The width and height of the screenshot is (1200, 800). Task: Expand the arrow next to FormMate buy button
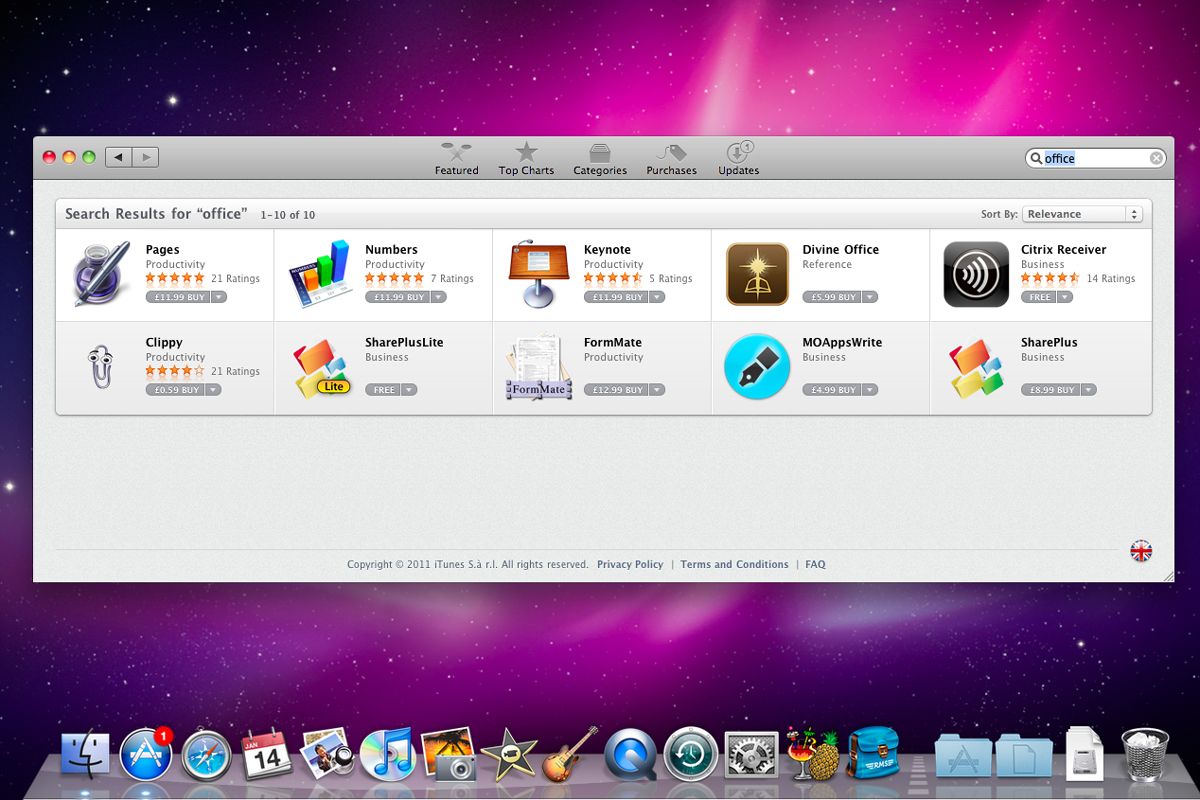[x=656, y=390]
